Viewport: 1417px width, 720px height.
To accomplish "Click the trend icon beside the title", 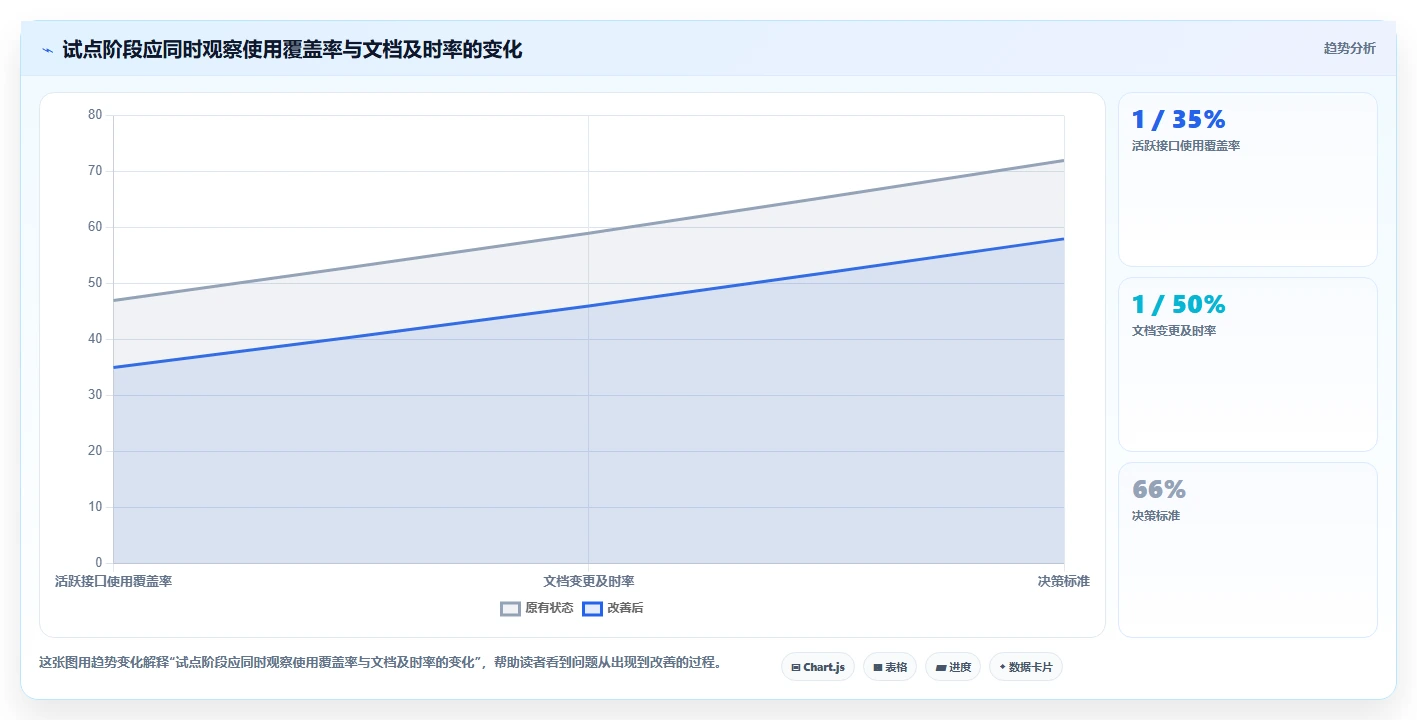I will pyautogui.click(x=47, y=50).
